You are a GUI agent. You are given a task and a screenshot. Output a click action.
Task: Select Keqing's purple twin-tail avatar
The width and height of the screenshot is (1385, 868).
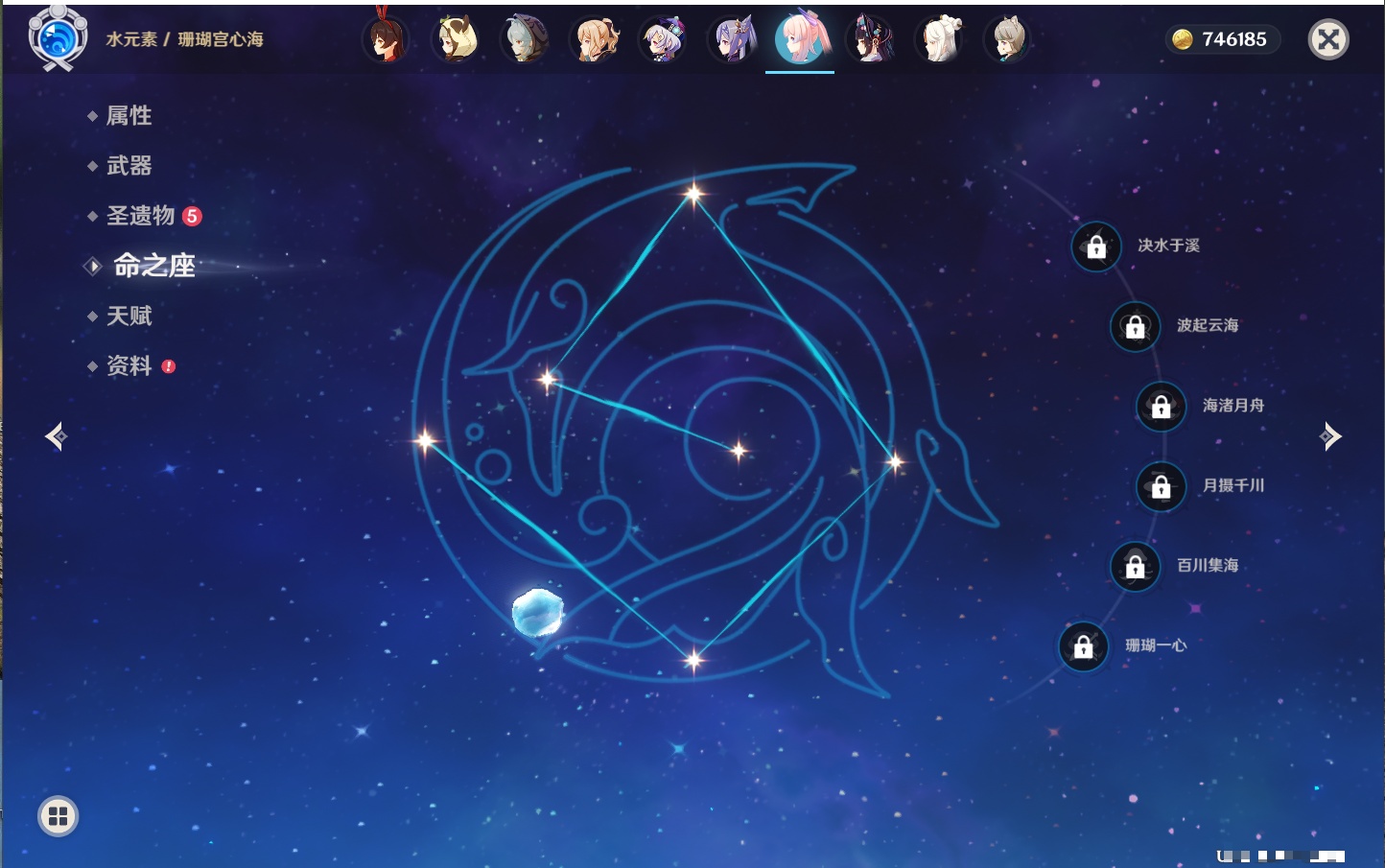(732, 39)
